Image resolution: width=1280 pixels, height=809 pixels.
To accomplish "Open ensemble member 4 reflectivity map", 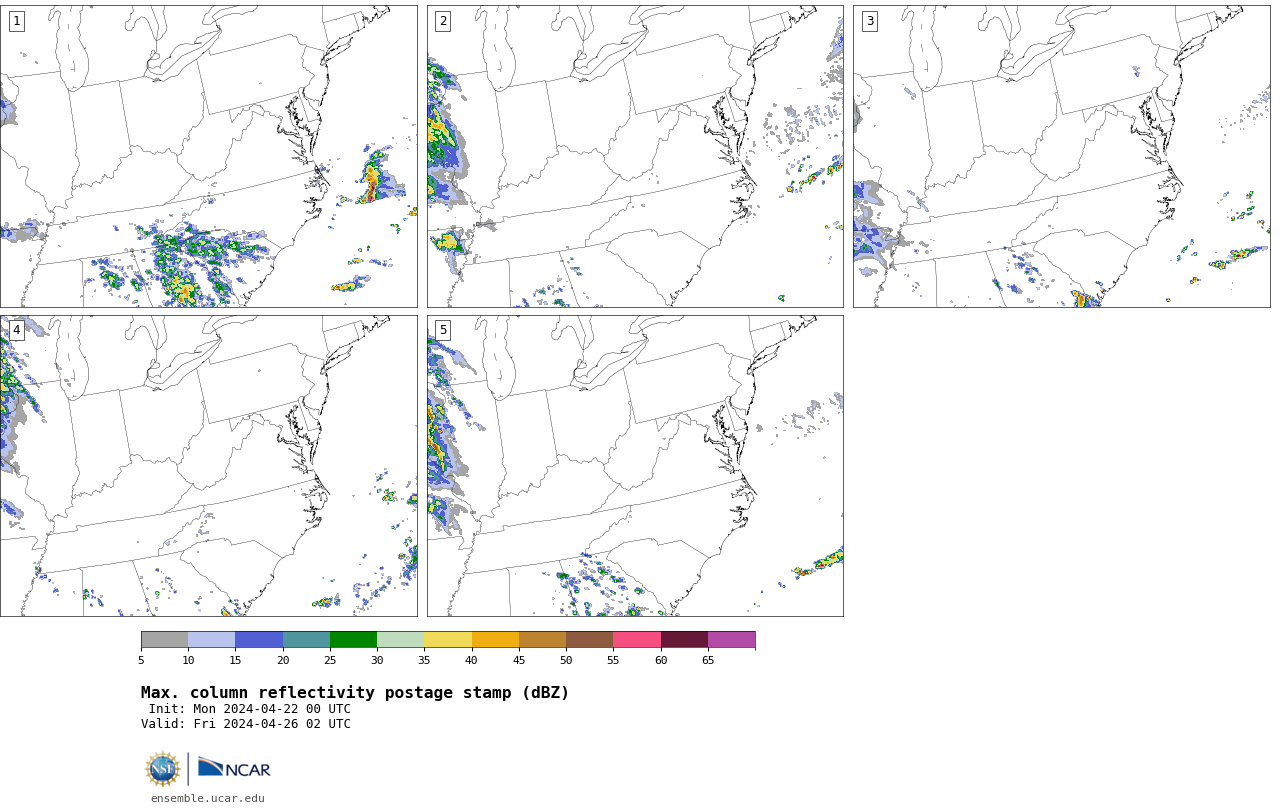I will (x=208, y=466).
